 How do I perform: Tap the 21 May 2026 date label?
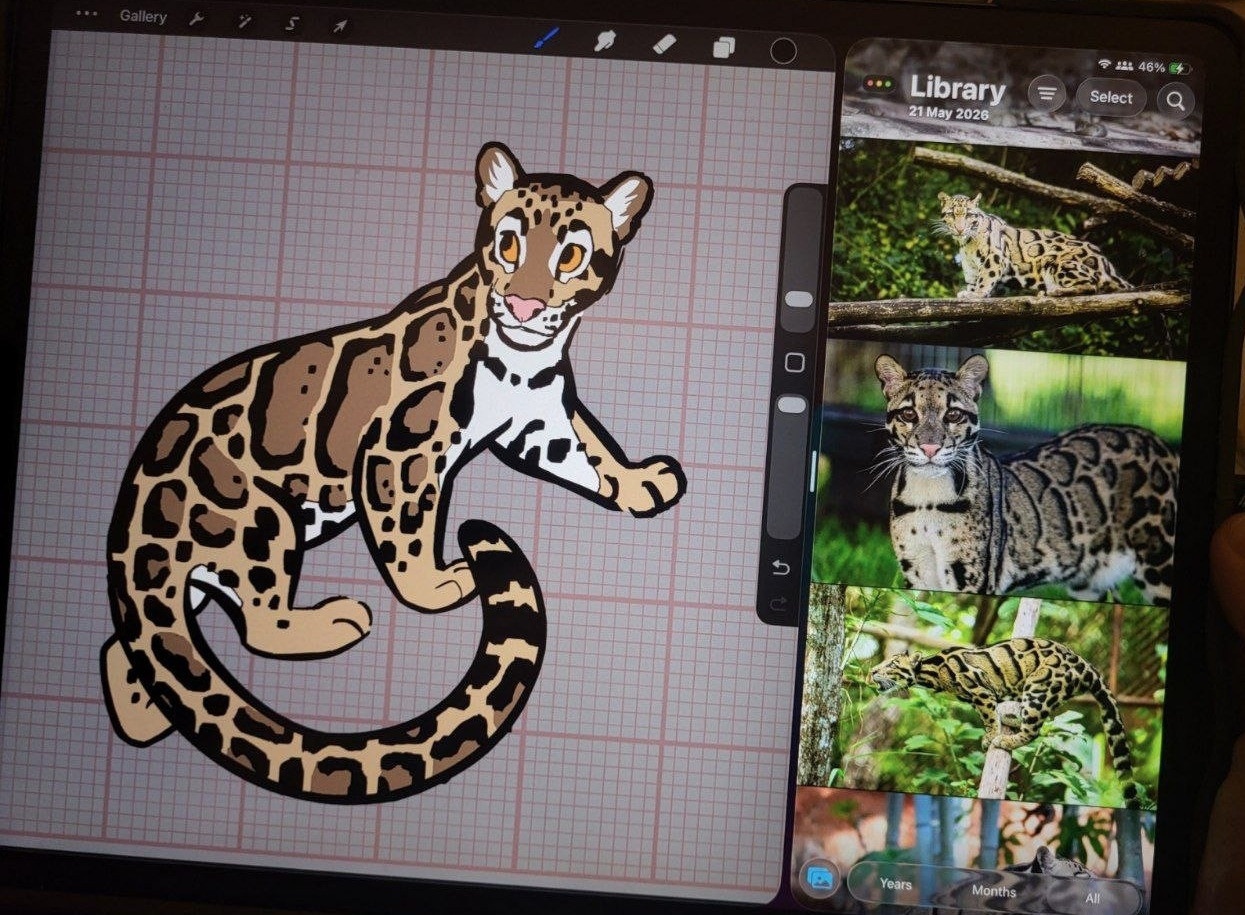948,113
